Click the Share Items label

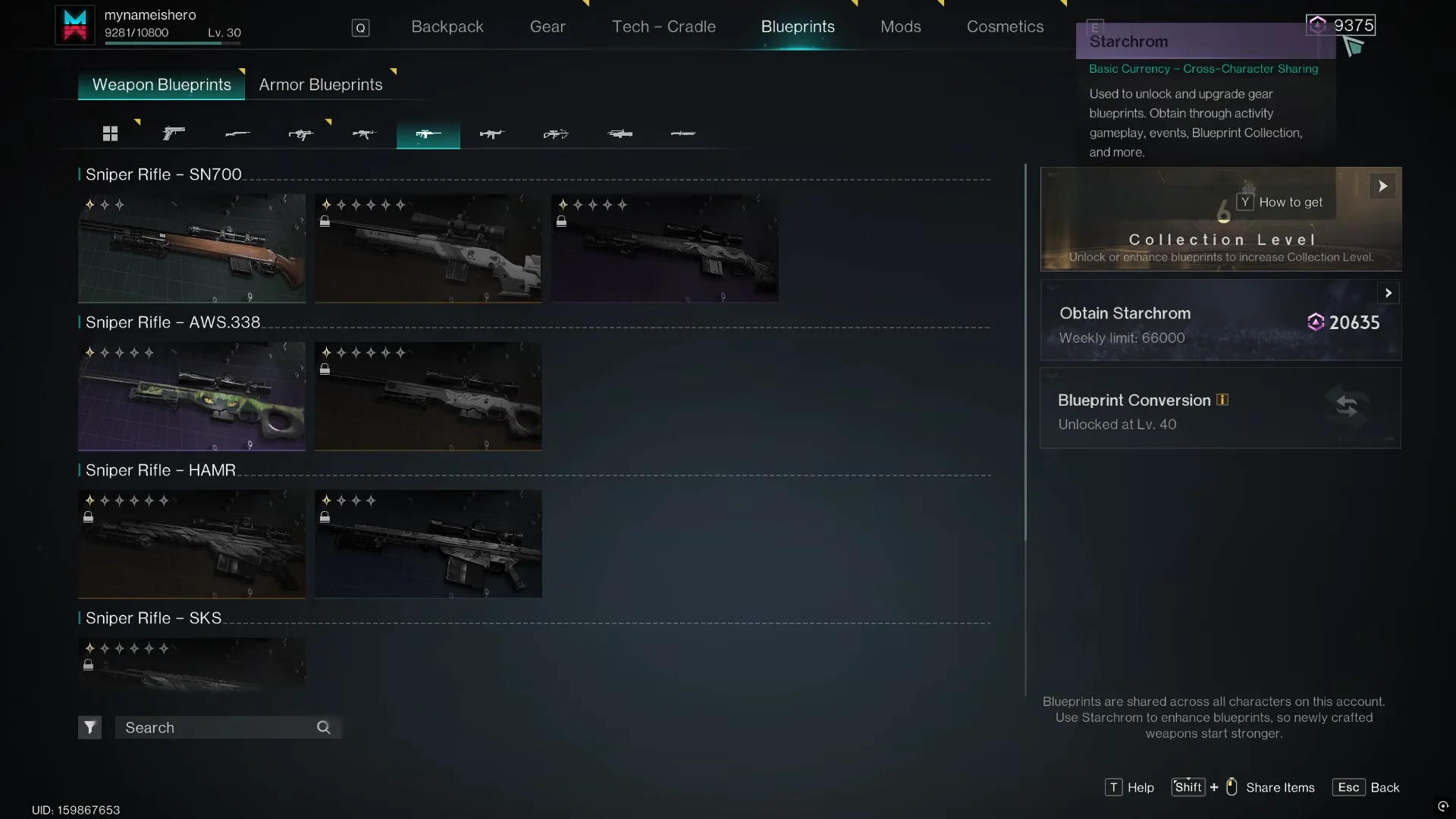pos(1280,787)
